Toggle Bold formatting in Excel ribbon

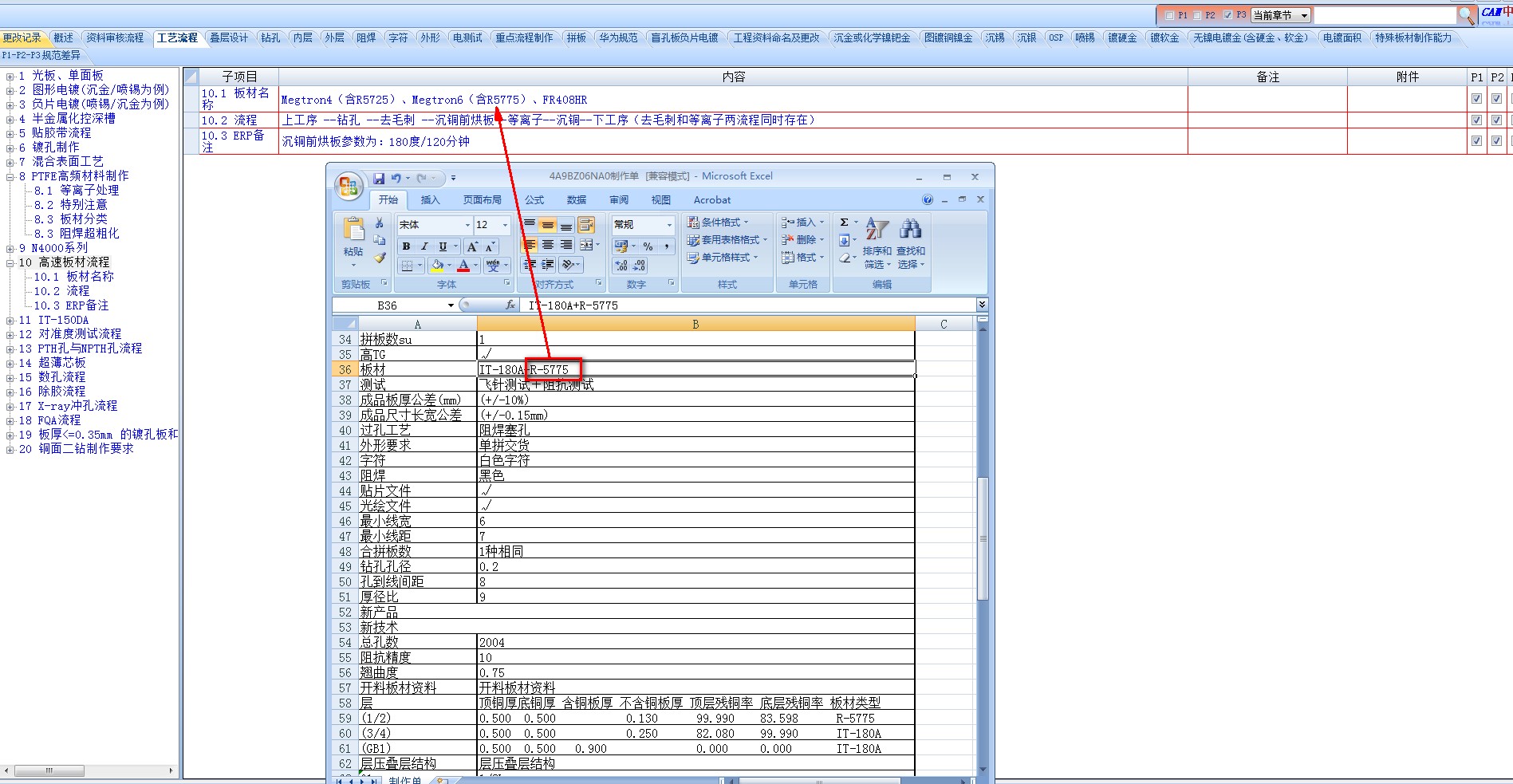pos(407,246)
